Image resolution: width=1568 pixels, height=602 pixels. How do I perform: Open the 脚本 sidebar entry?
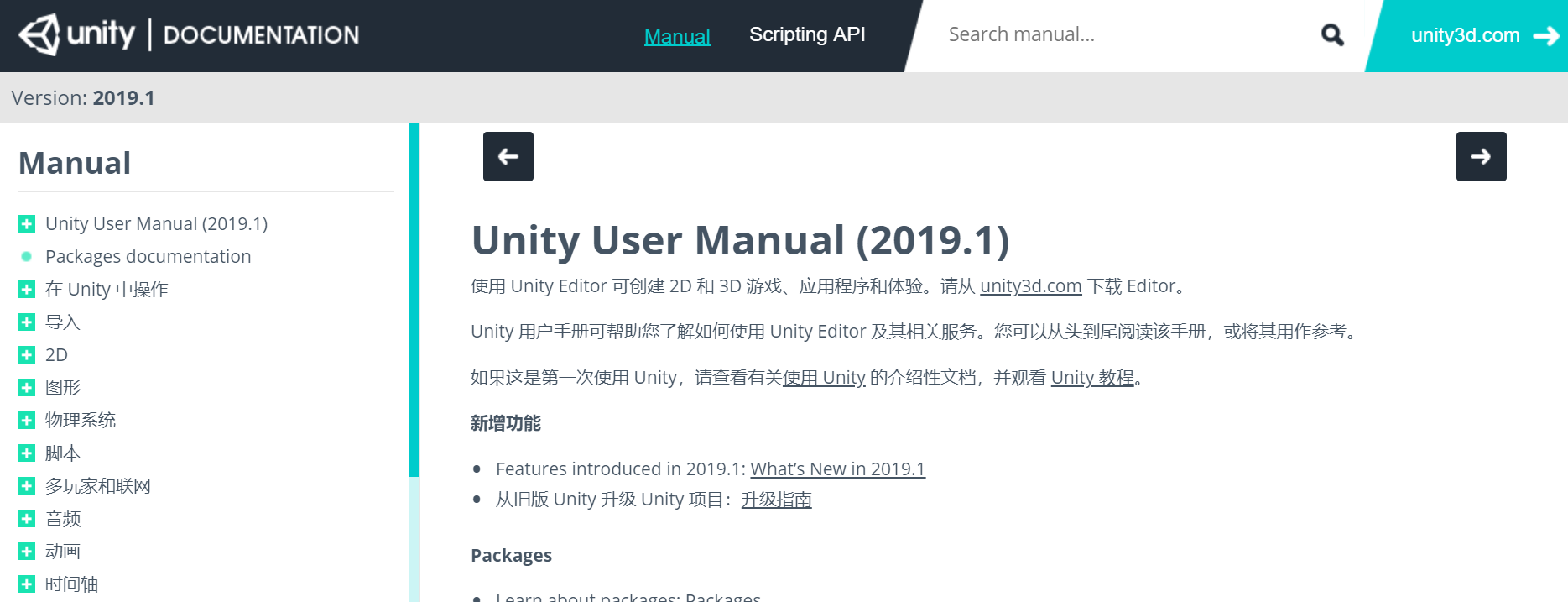(x=63, y=453)
